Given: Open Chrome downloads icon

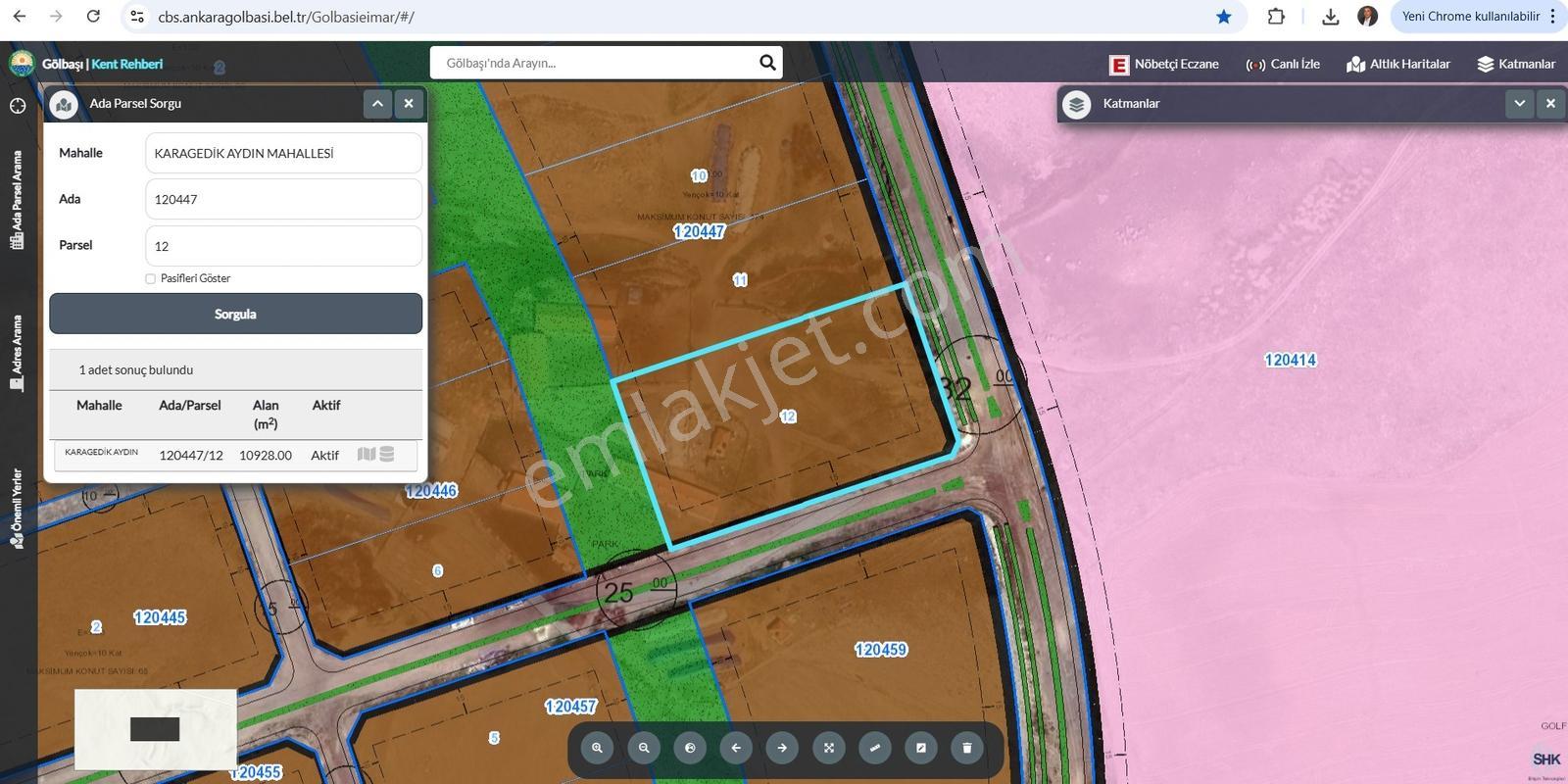Looking at the screenshot, I should [x=1331, y=17].
